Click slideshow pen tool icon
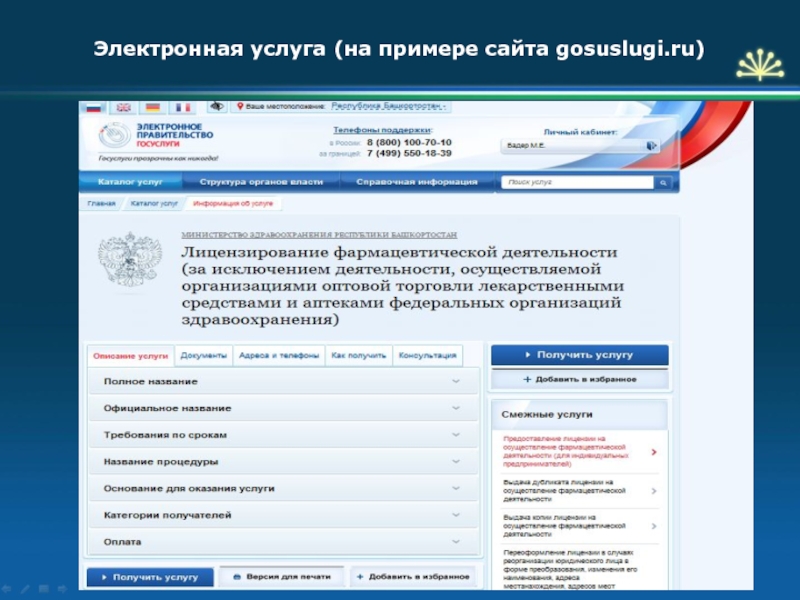 coord(25,589)
